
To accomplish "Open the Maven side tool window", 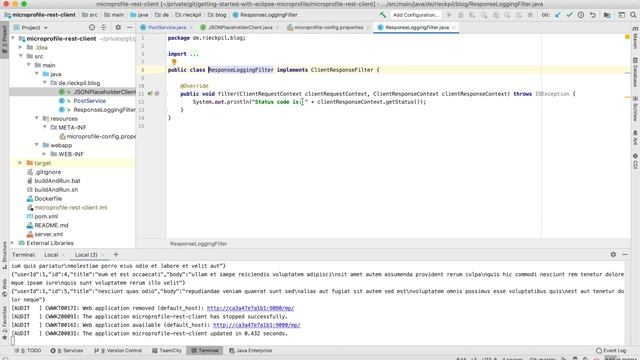I will 635,38.
